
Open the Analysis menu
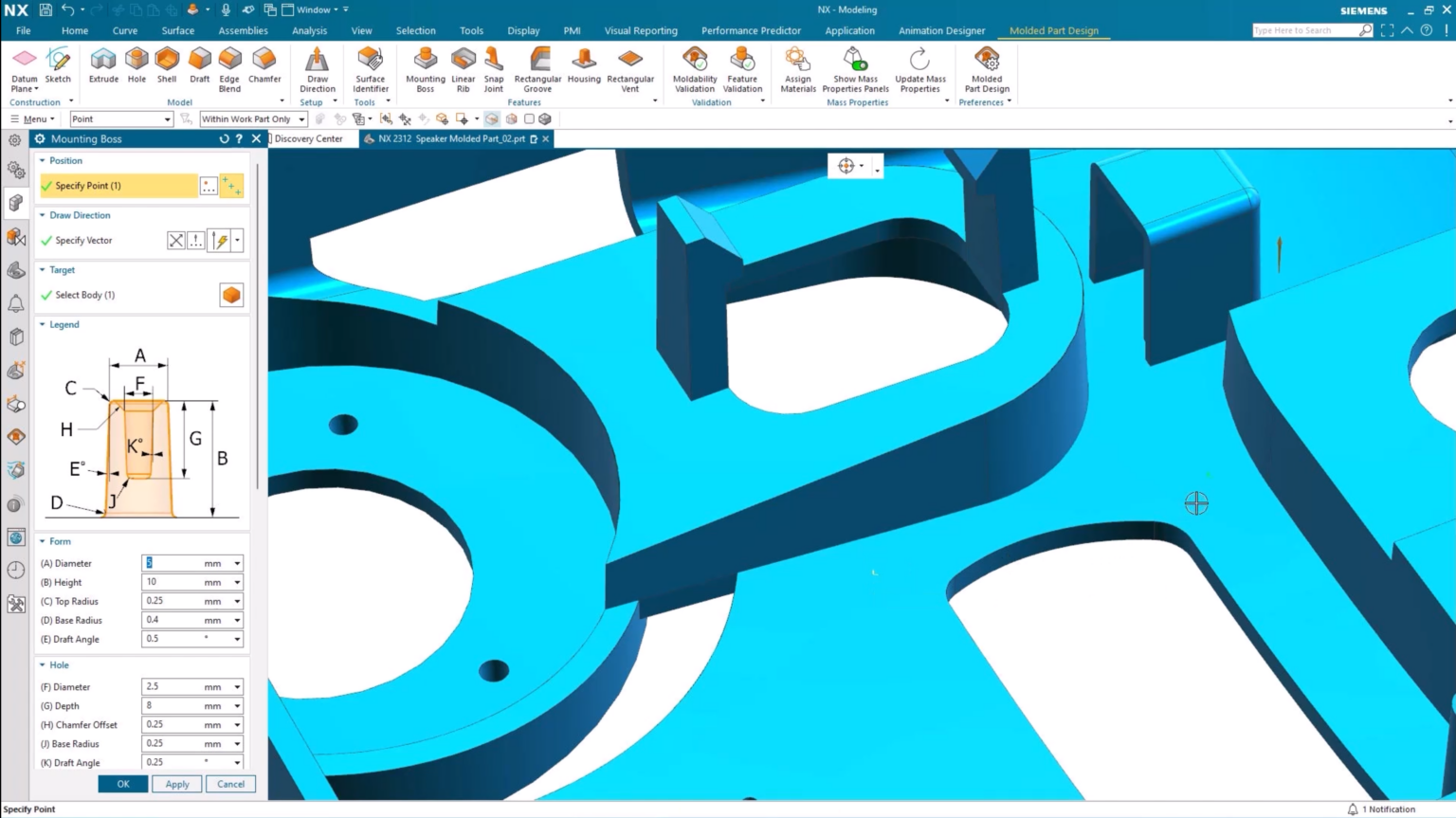tap(309, 30)
